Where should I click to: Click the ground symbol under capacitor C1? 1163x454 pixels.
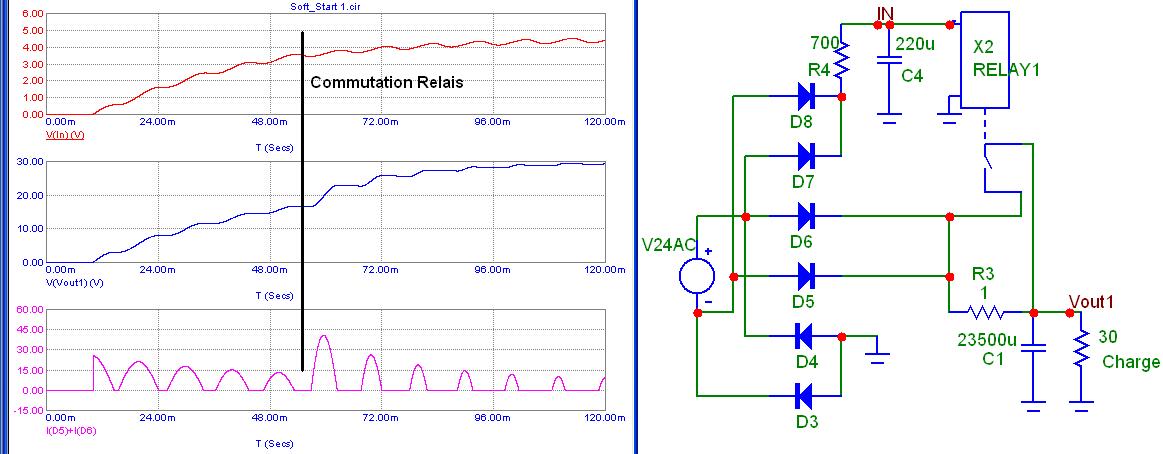[1032, 406]
